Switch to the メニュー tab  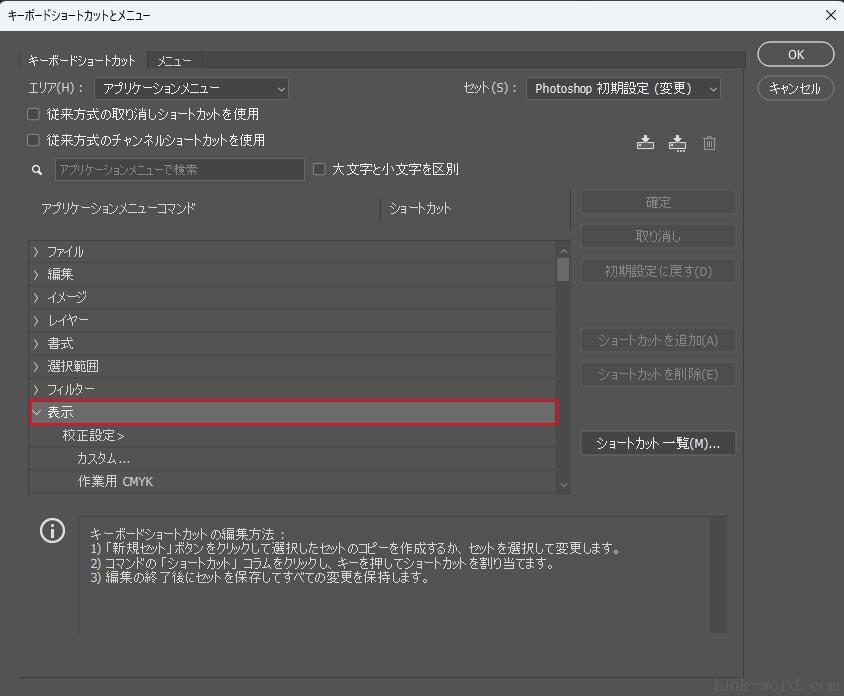point(174,61)
